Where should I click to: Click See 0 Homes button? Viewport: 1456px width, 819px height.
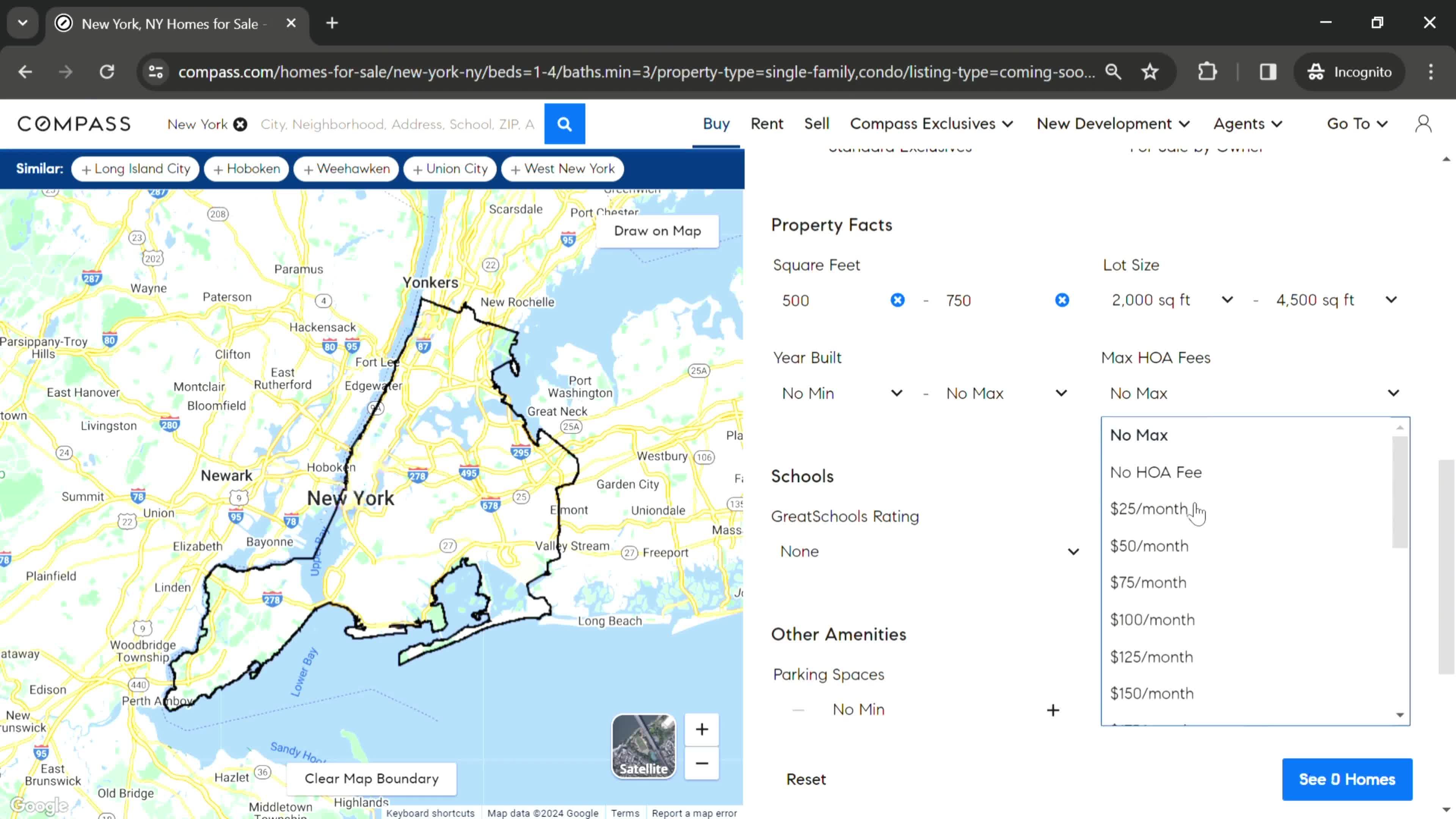1347,780
